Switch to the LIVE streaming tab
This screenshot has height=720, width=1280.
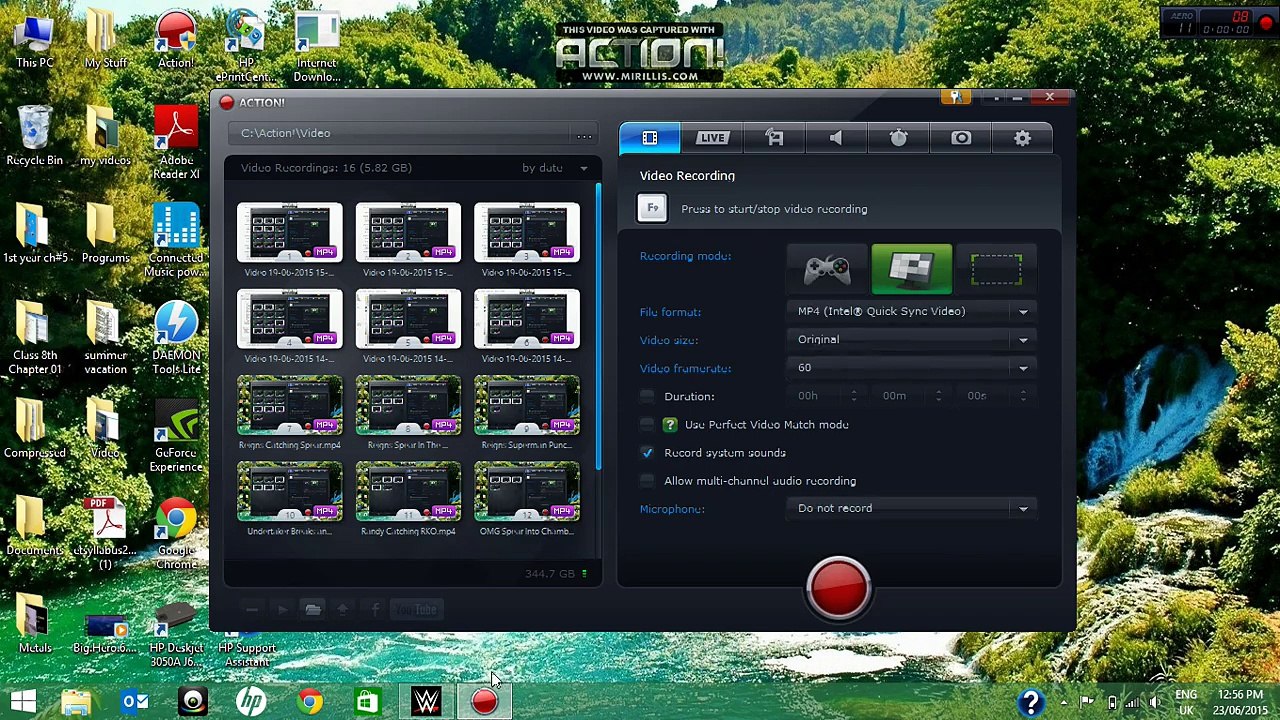point(712,138)
